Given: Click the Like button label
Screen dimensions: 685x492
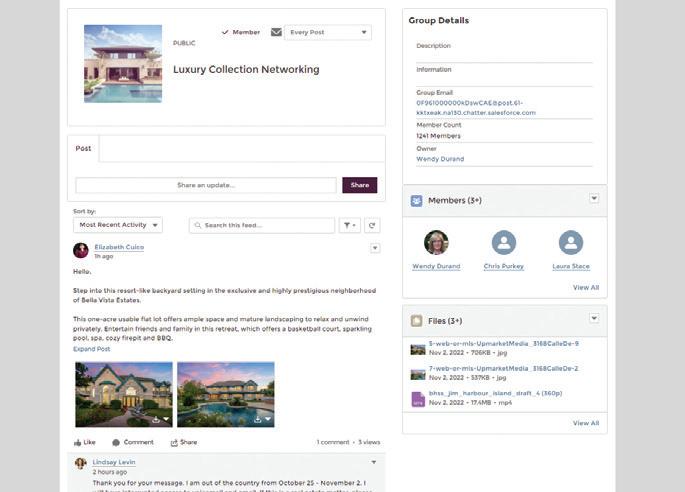Looking at the screenshot, I should (90, 443).
